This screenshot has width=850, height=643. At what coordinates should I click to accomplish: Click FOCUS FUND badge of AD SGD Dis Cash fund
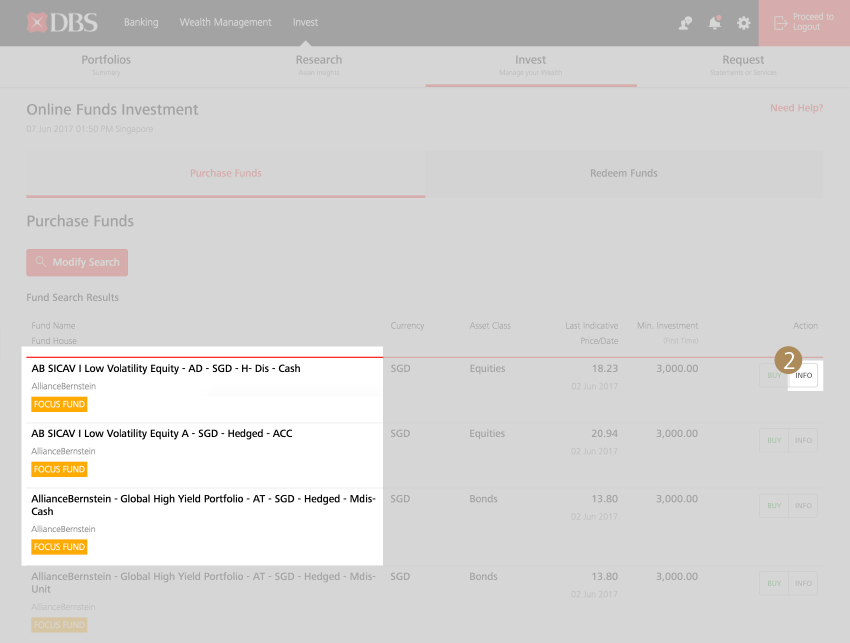click(x=59, y=404)
